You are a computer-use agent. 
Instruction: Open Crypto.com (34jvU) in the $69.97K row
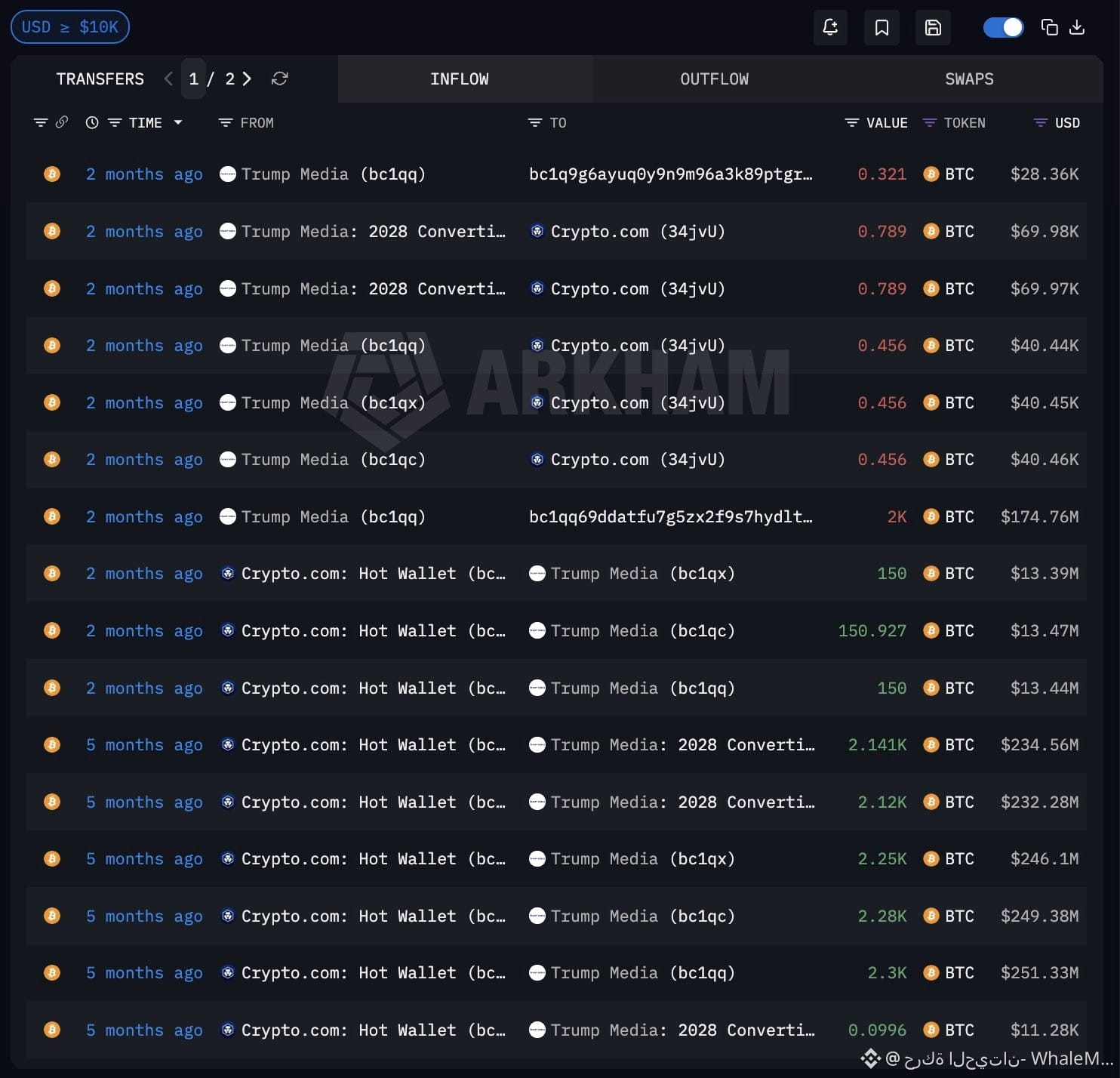[638, 288]
